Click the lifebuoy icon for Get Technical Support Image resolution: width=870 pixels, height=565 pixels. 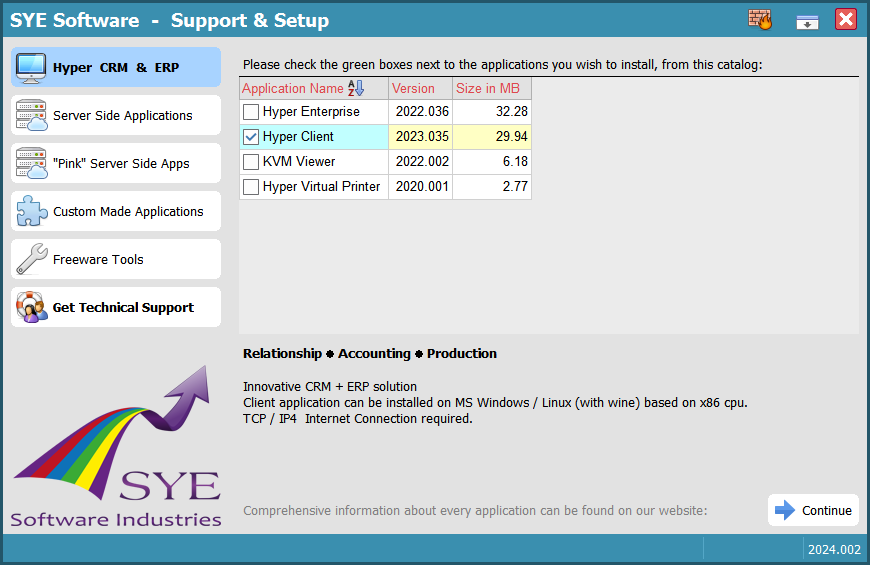pyautogui.click(x=32, y=307)
